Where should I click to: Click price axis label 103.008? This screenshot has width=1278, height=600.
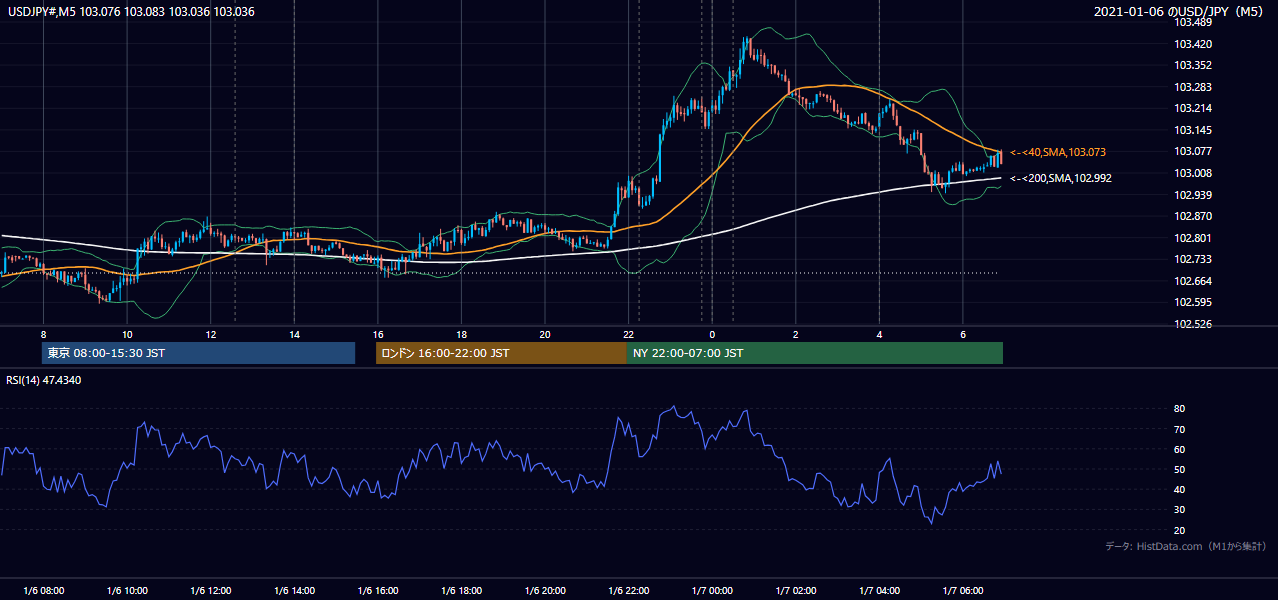coord(1193,173)
